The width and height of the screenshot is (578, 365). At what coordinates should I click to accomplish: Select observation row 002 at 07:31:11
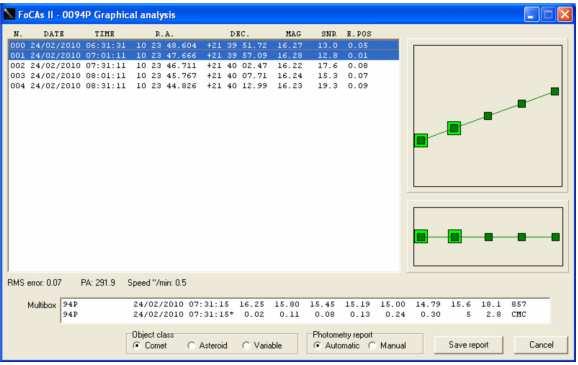(203, 66)
